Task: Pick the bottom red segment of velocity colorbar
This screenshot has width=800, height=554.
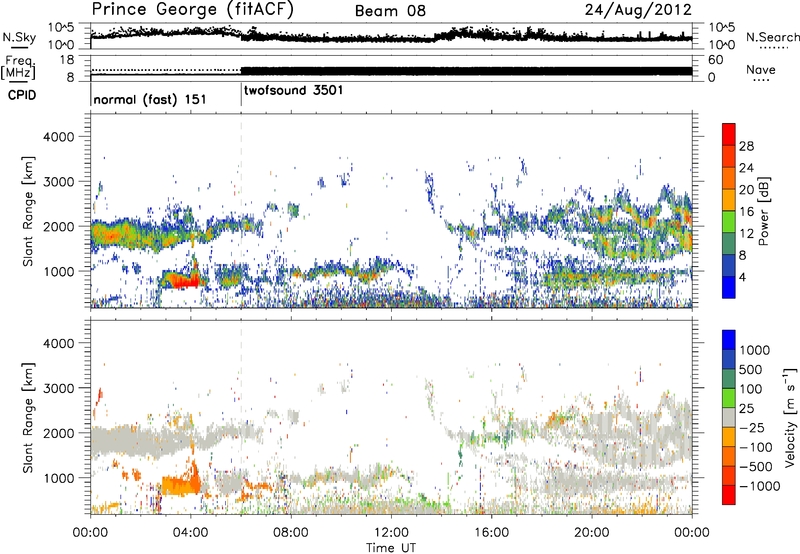Action: (729, 495)
